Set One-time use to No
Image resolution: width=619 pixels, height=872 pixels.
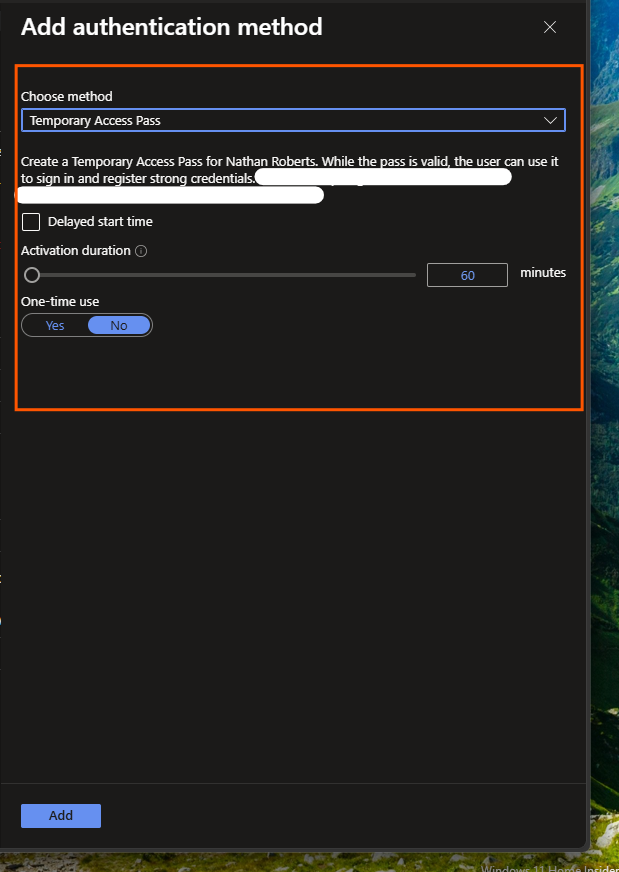pyautogui.click(x=119, y=325)
